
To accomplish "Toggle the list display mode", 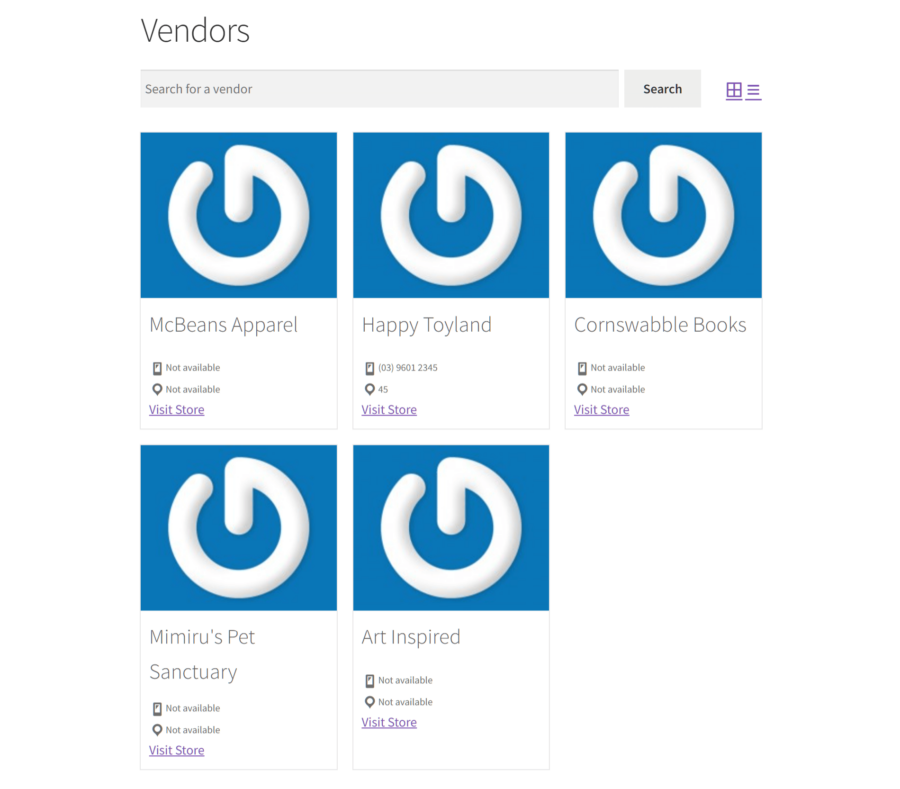I will pyautogui.click(x=755, y=90).
